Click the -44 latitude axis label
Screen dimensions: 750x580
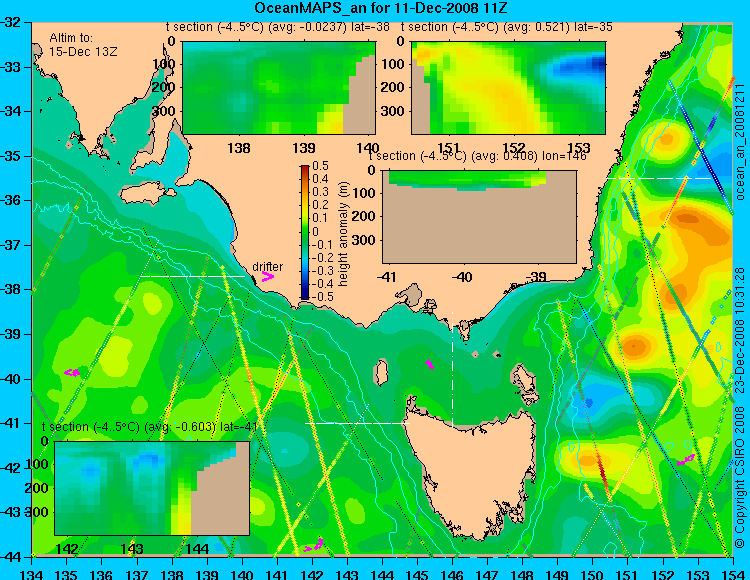10,557
